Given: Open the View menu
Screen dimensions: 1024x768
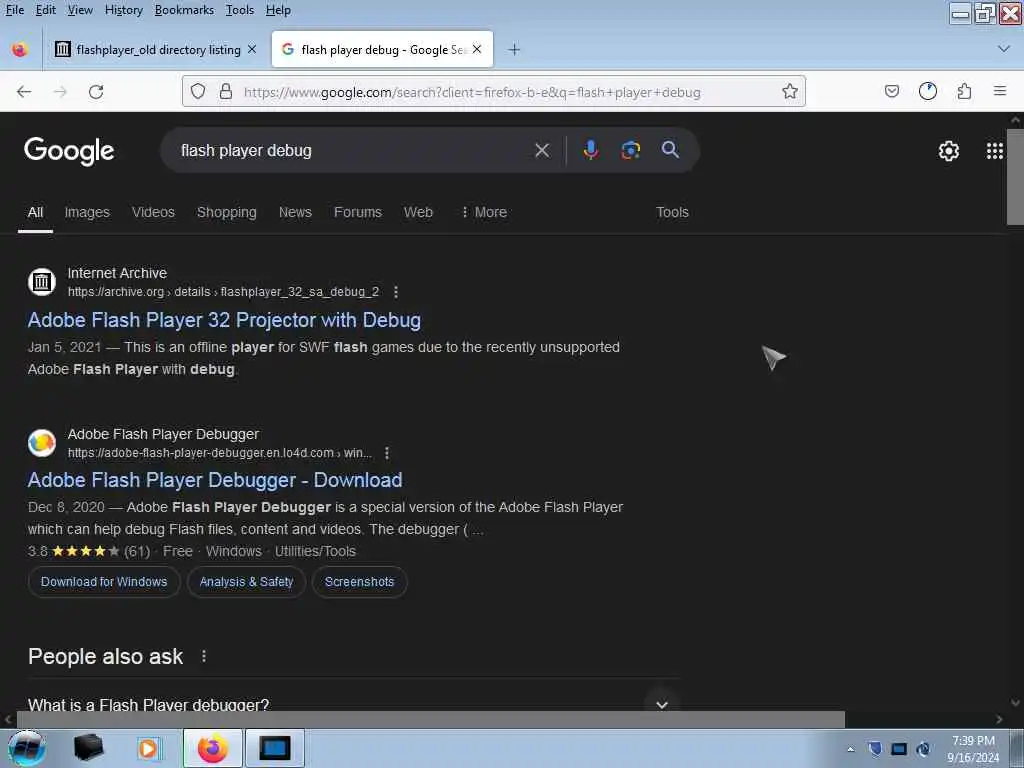Looking at the screenshot, I should tap(80, 10).
